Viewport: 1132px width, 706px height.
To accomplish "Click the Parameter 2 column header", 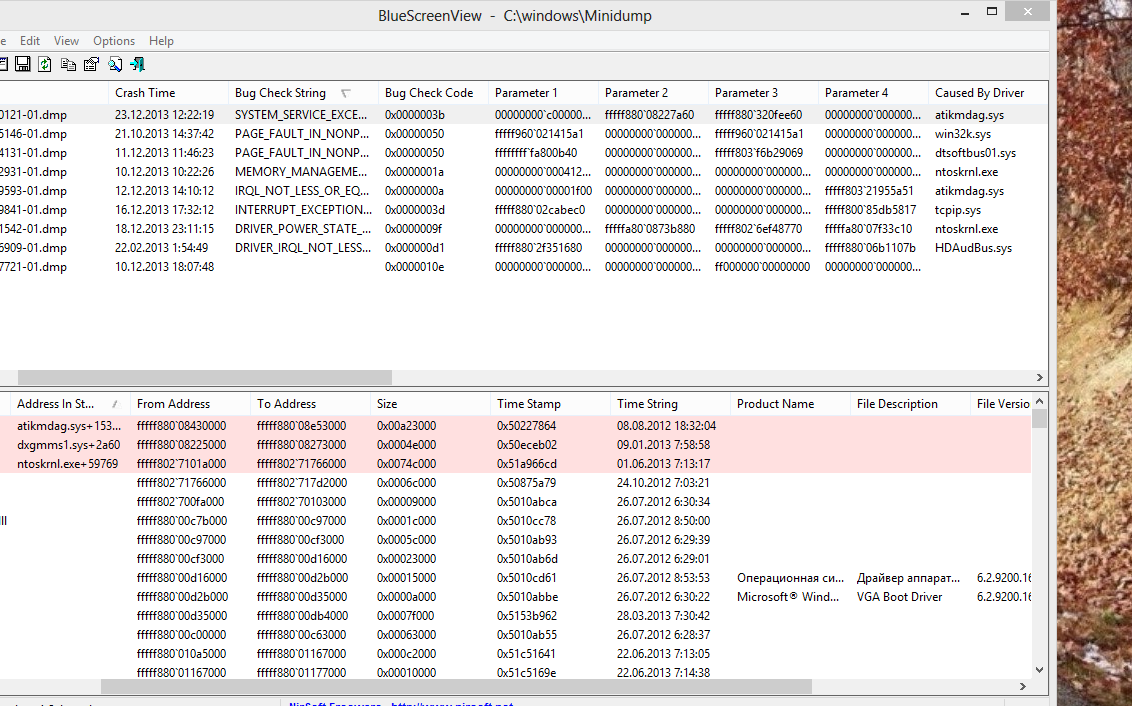I will point(653,92).
